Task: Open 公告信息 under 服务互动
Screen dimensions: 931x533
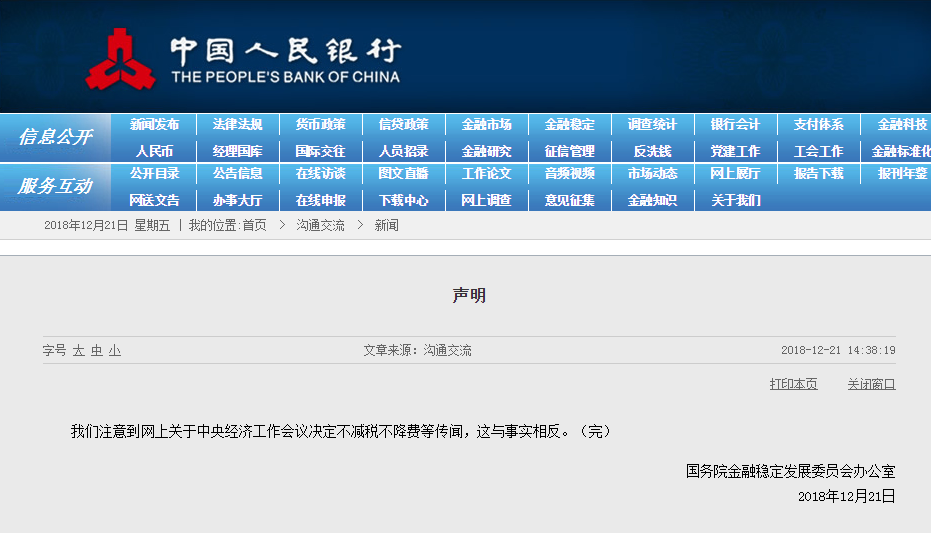Action: point(237,174)
